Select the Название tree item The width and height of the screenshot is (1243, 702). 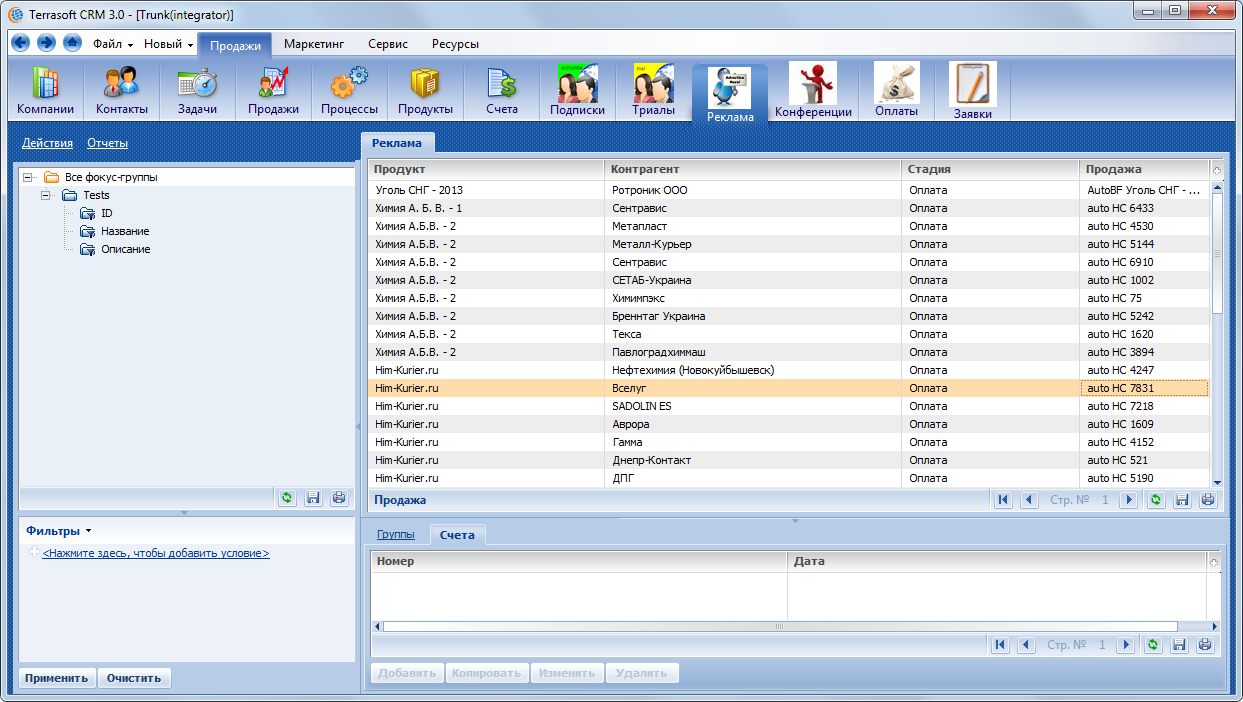pos(125,231)
